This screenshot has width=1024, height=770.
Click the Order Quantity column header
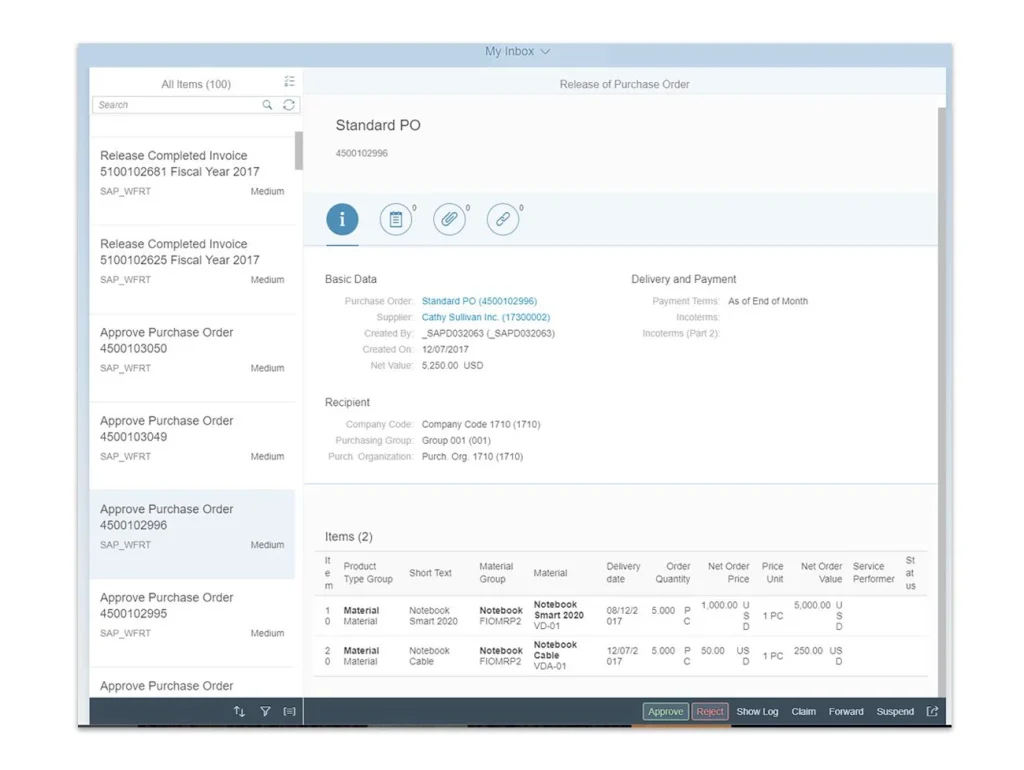point(673,573)
